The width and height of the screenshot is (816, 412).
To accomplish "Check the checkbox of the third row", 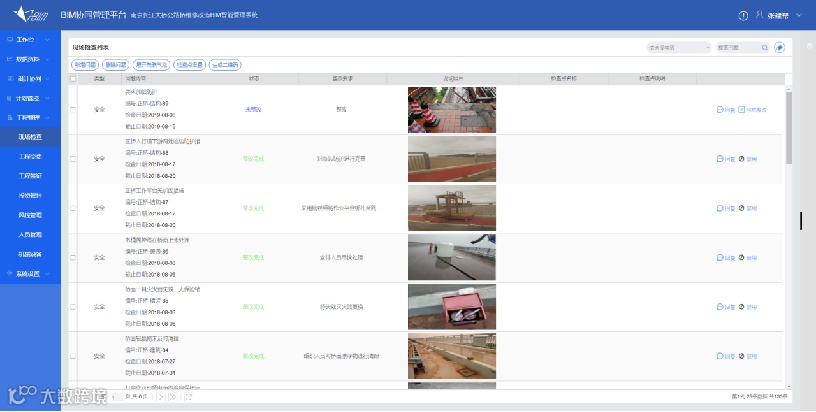I will point(73,208).
